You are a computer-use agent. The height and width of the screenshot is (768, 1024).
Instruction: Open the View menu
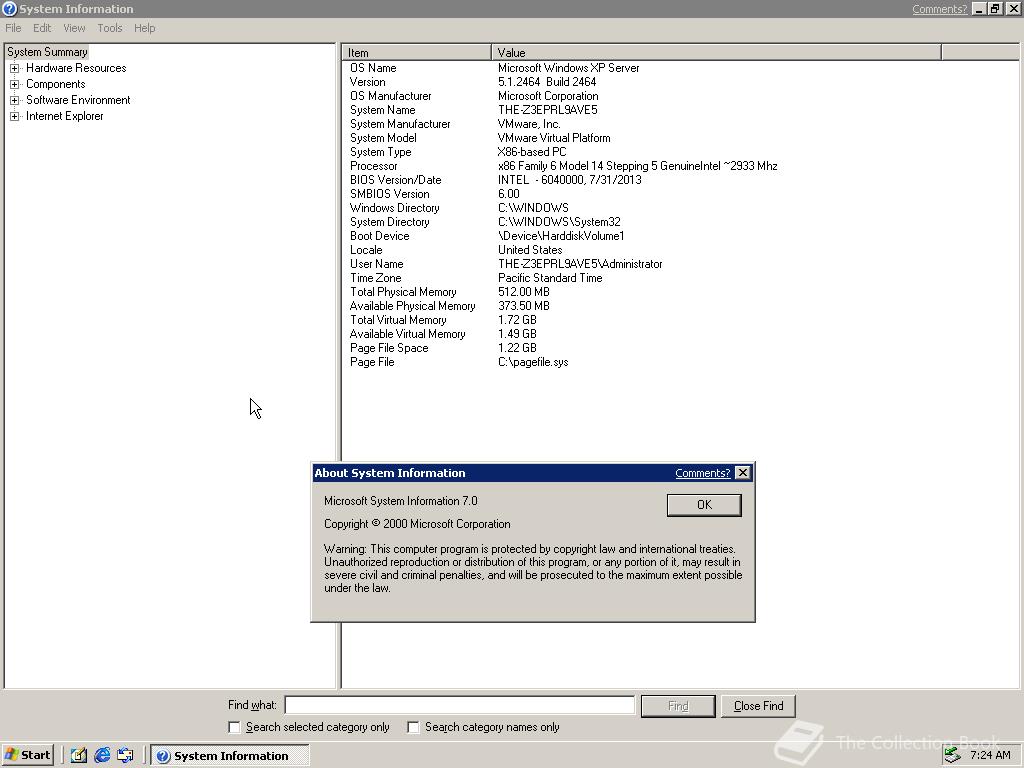74,28
